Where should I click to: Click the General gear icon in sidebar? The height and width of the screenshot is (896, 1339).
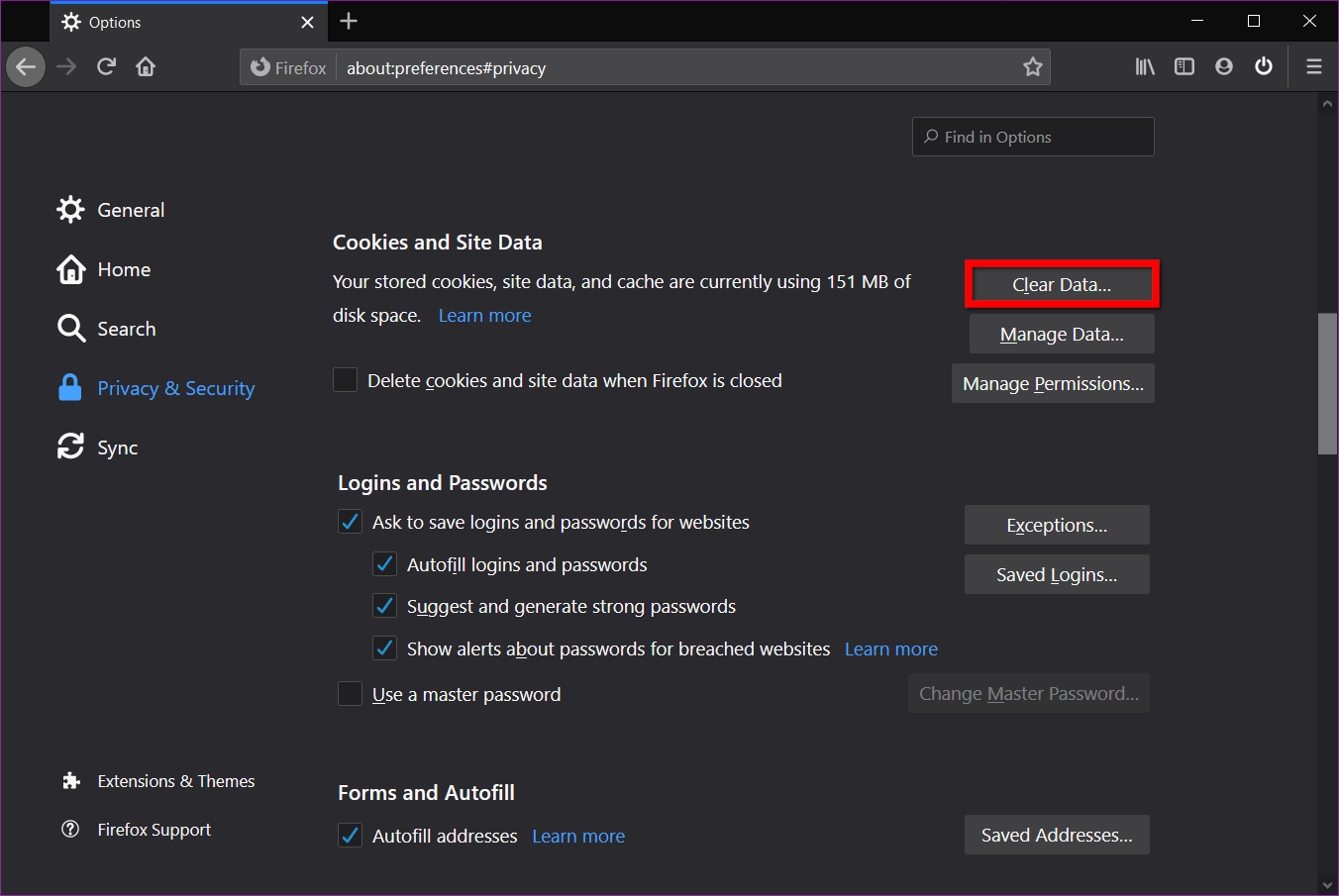tap(70, 209)
